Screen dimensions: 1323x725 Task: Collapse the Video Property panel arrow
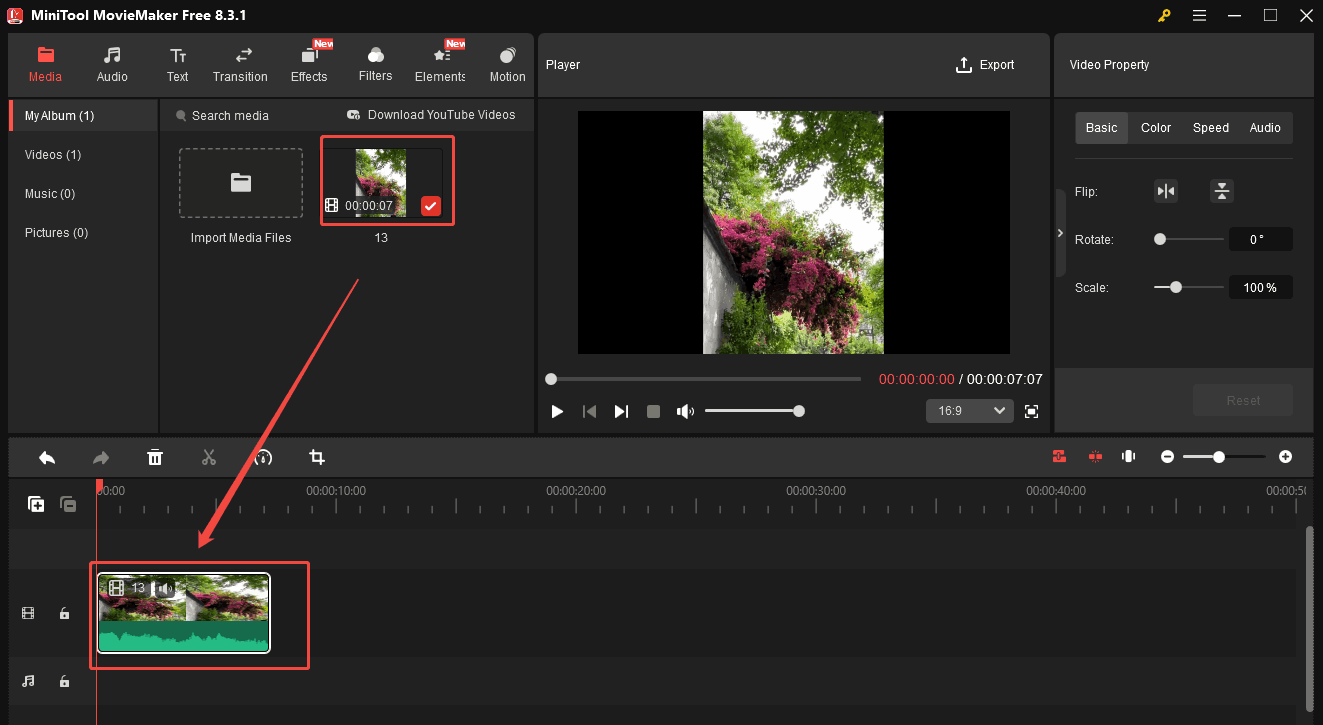(1060, 233)
